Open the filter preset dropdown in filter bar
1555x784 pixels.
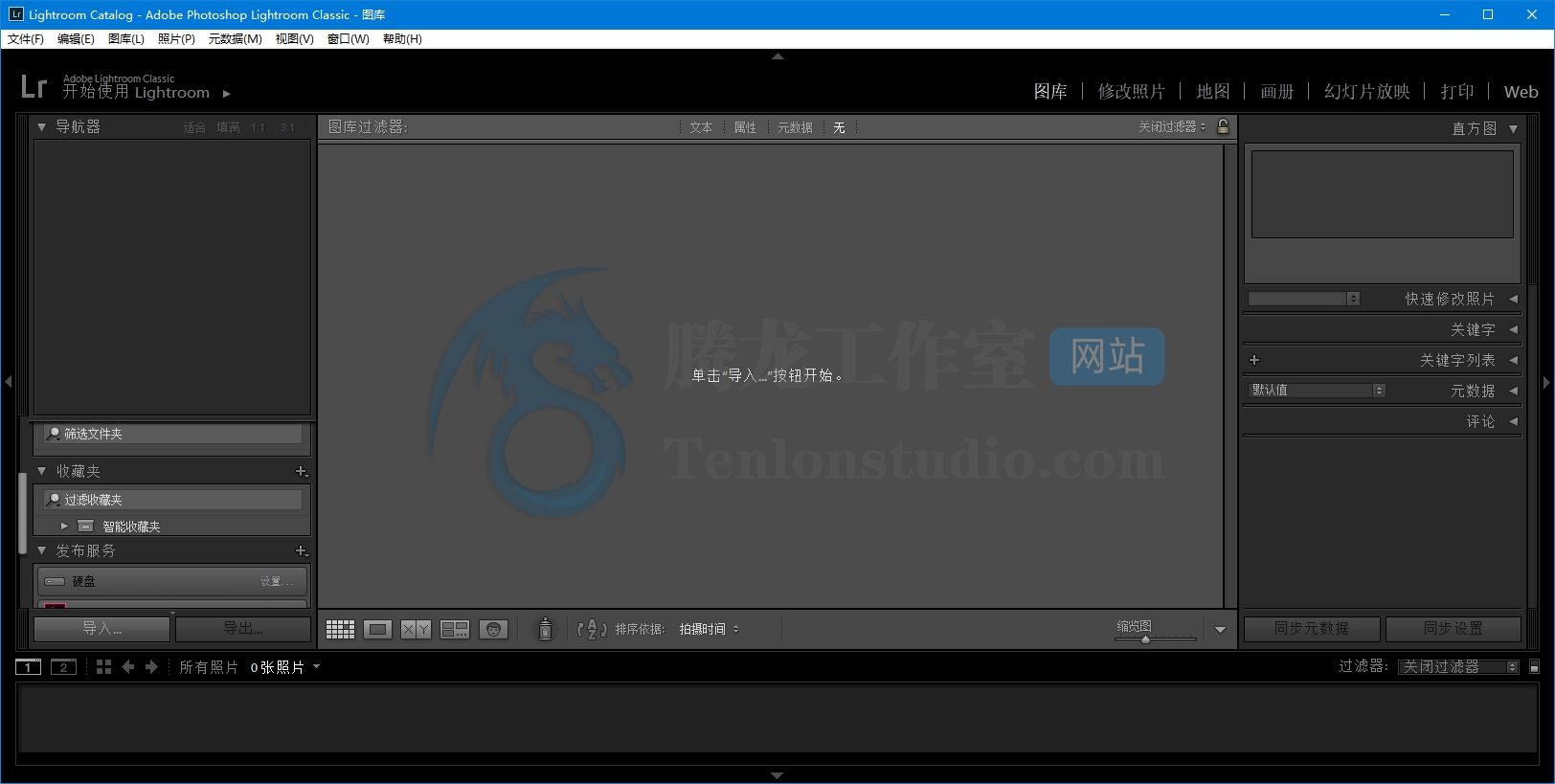[1172, 126]
